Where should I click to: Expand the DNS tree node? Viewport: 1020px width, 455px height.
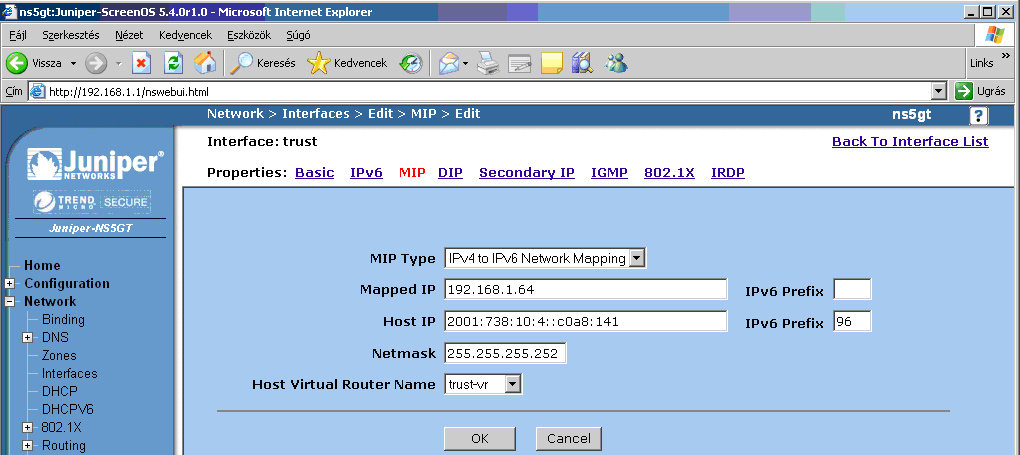27,338
